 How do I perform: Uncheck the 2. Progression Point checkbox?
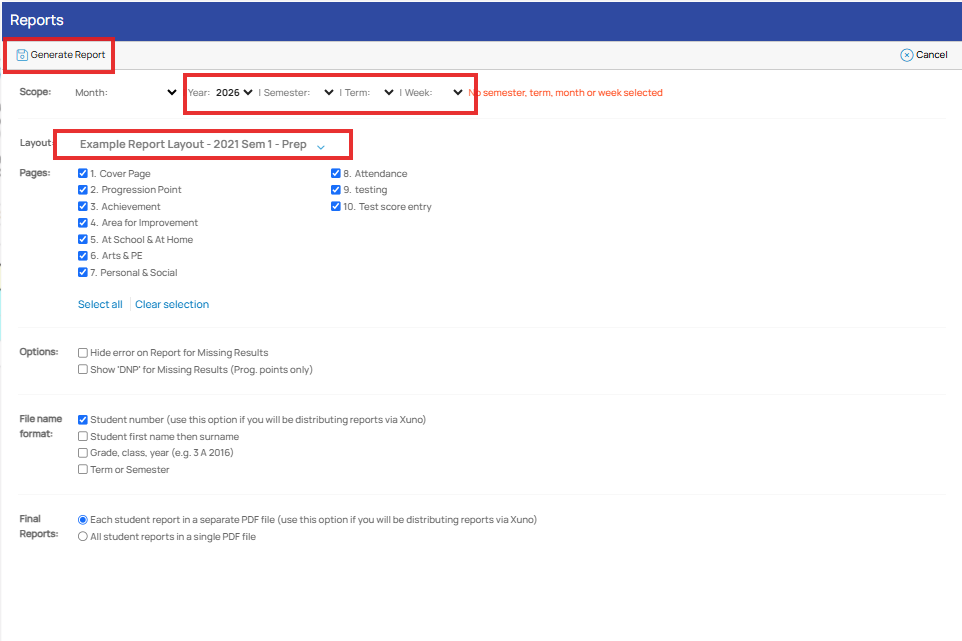click(x=83, y=190)
